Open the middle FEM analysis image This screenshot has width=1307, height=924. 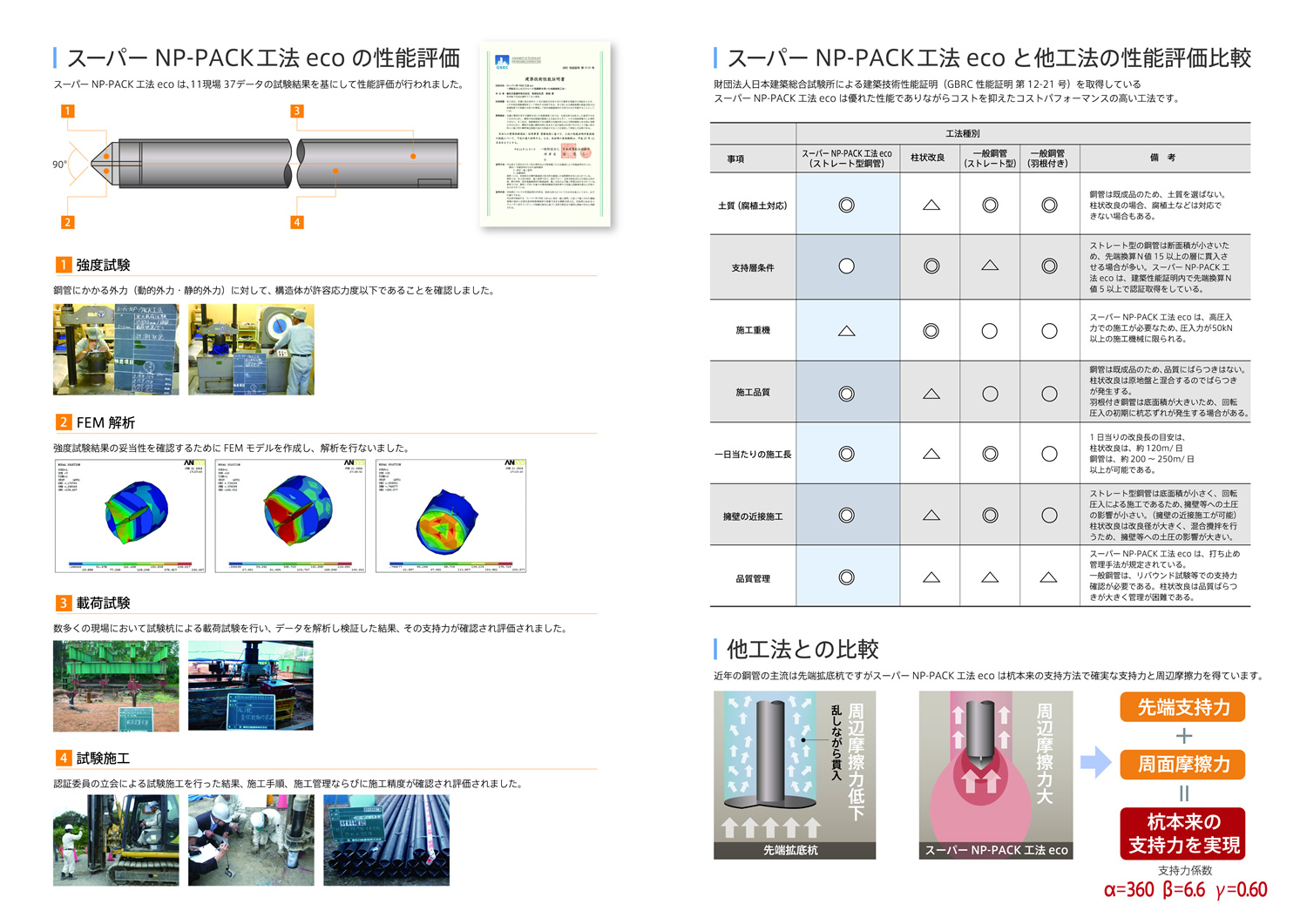(x=290, y=516)
